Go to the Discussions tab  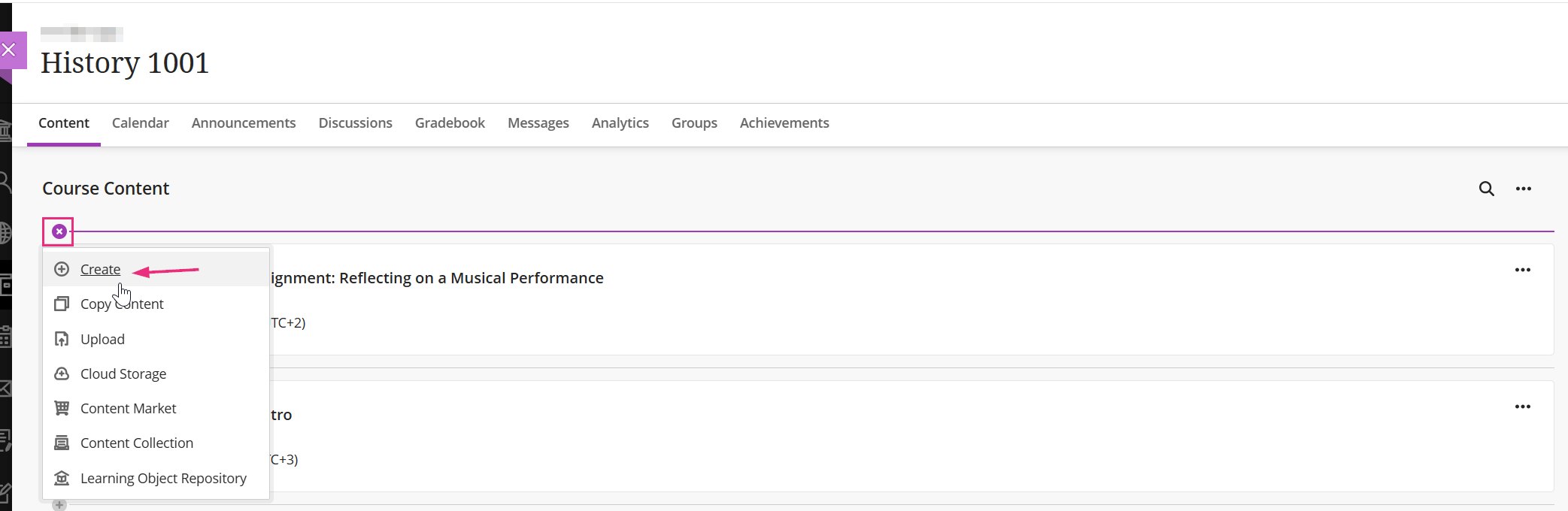(356, 123)
